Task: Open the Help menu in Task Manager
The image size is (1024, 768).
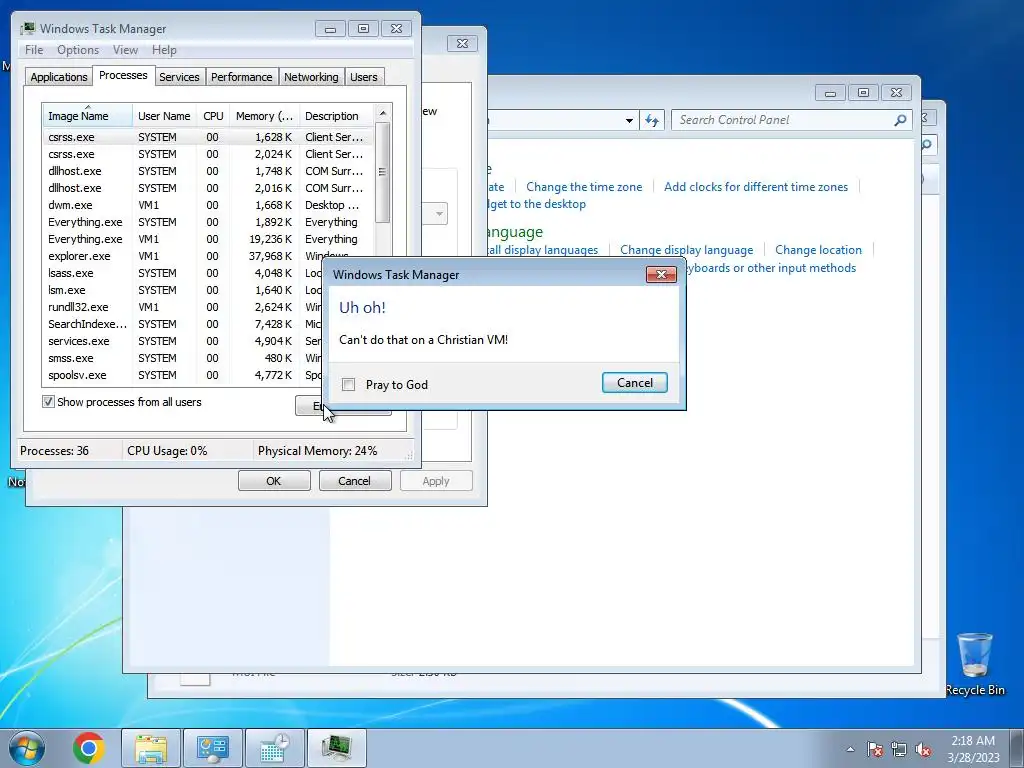Action: 164,50
